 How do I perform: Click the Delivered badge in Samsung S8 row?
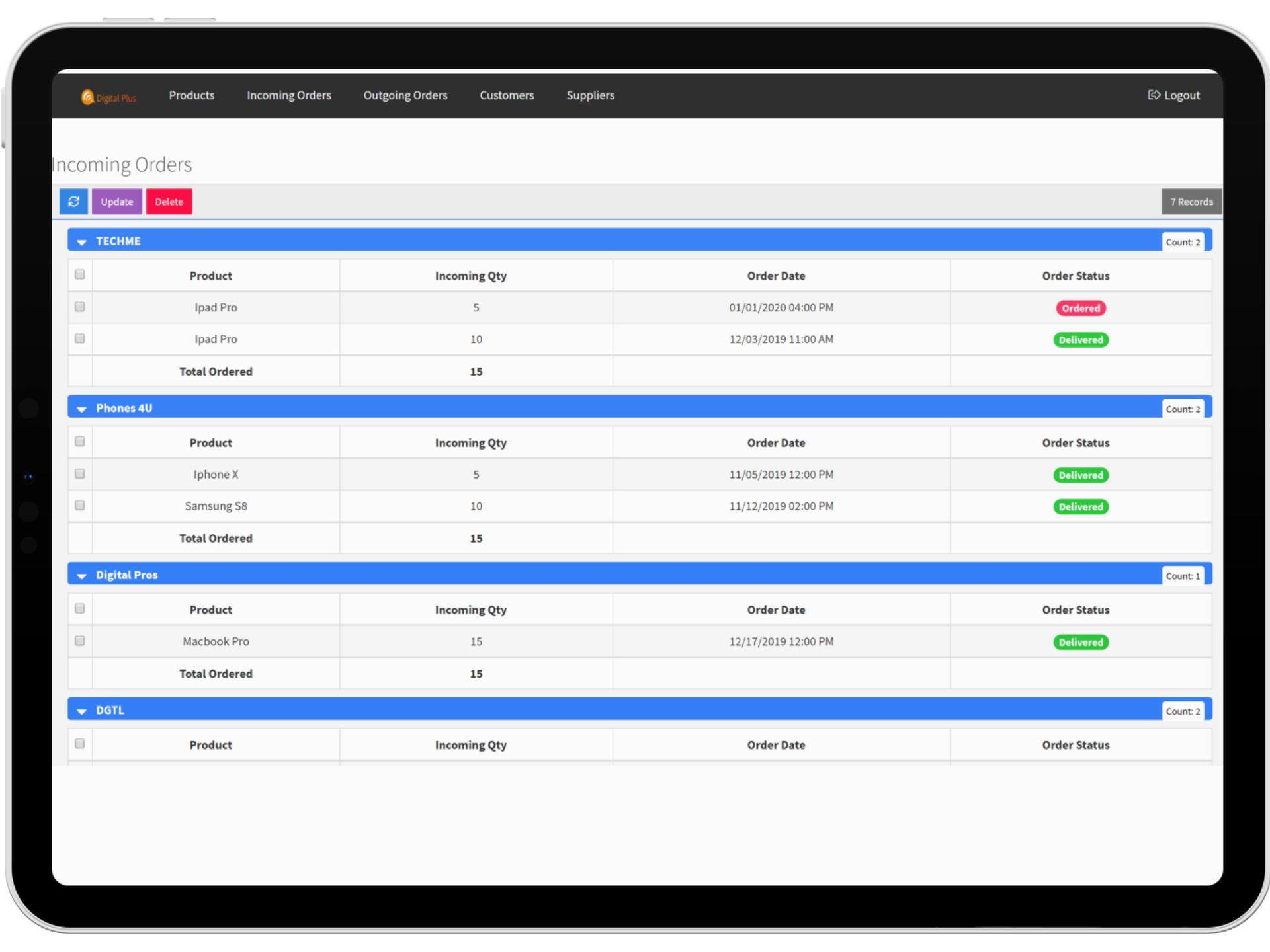[1081, 507]
